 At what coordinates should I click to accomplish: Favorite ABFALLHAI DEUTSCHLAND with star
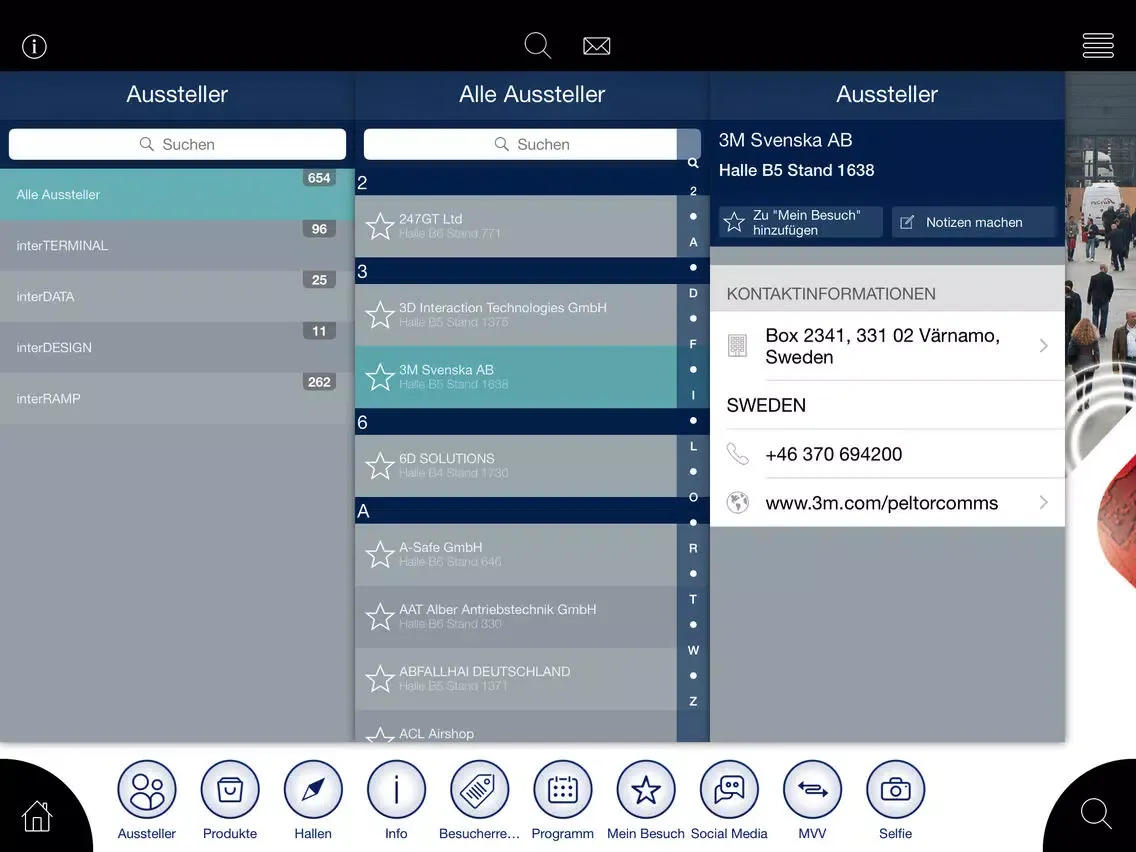pos(380,679)
